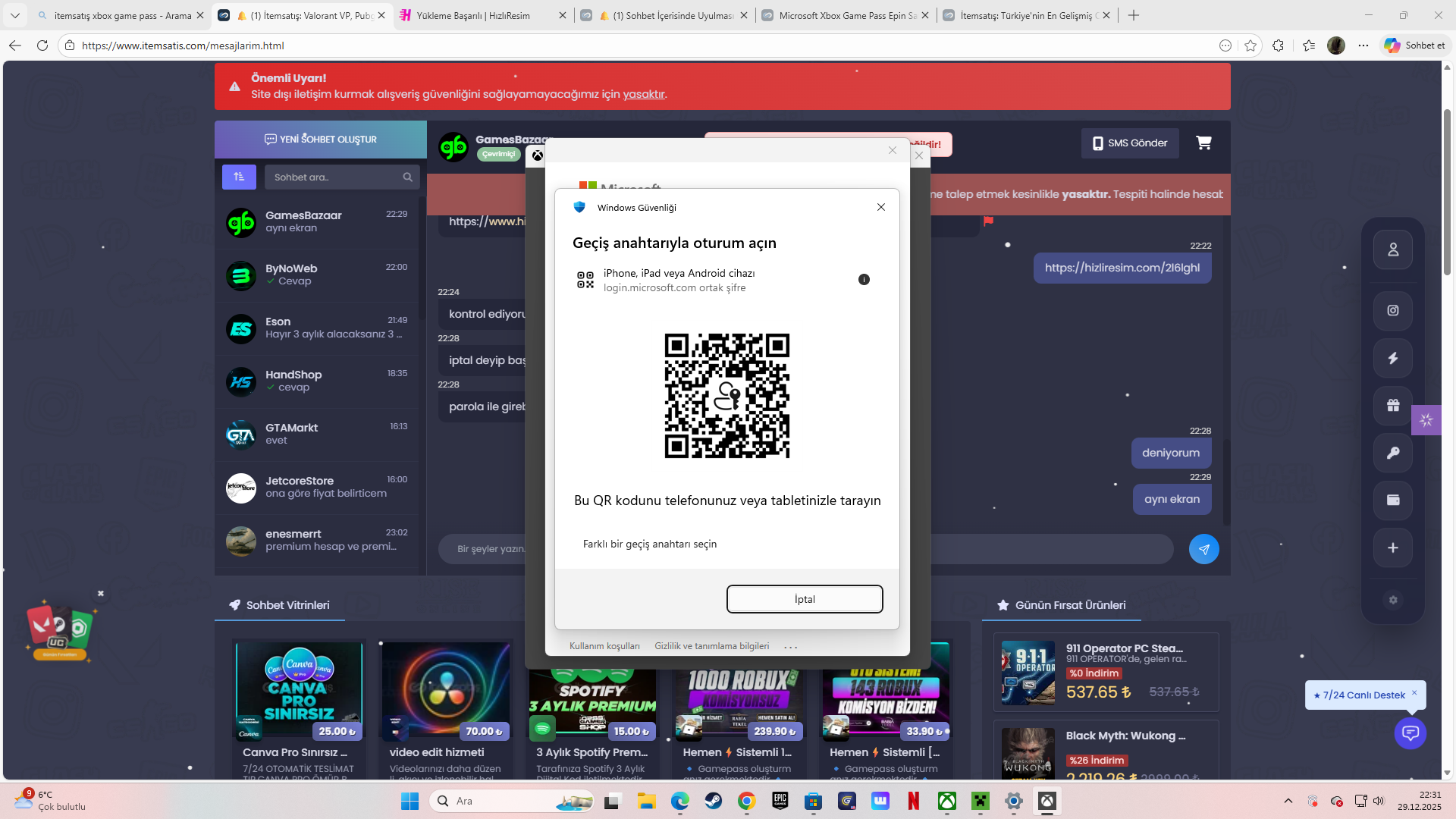Open the three-dots menu in Microsoft sign-in footer
This screenshot has height=819, width=1456.
[791, 647]
